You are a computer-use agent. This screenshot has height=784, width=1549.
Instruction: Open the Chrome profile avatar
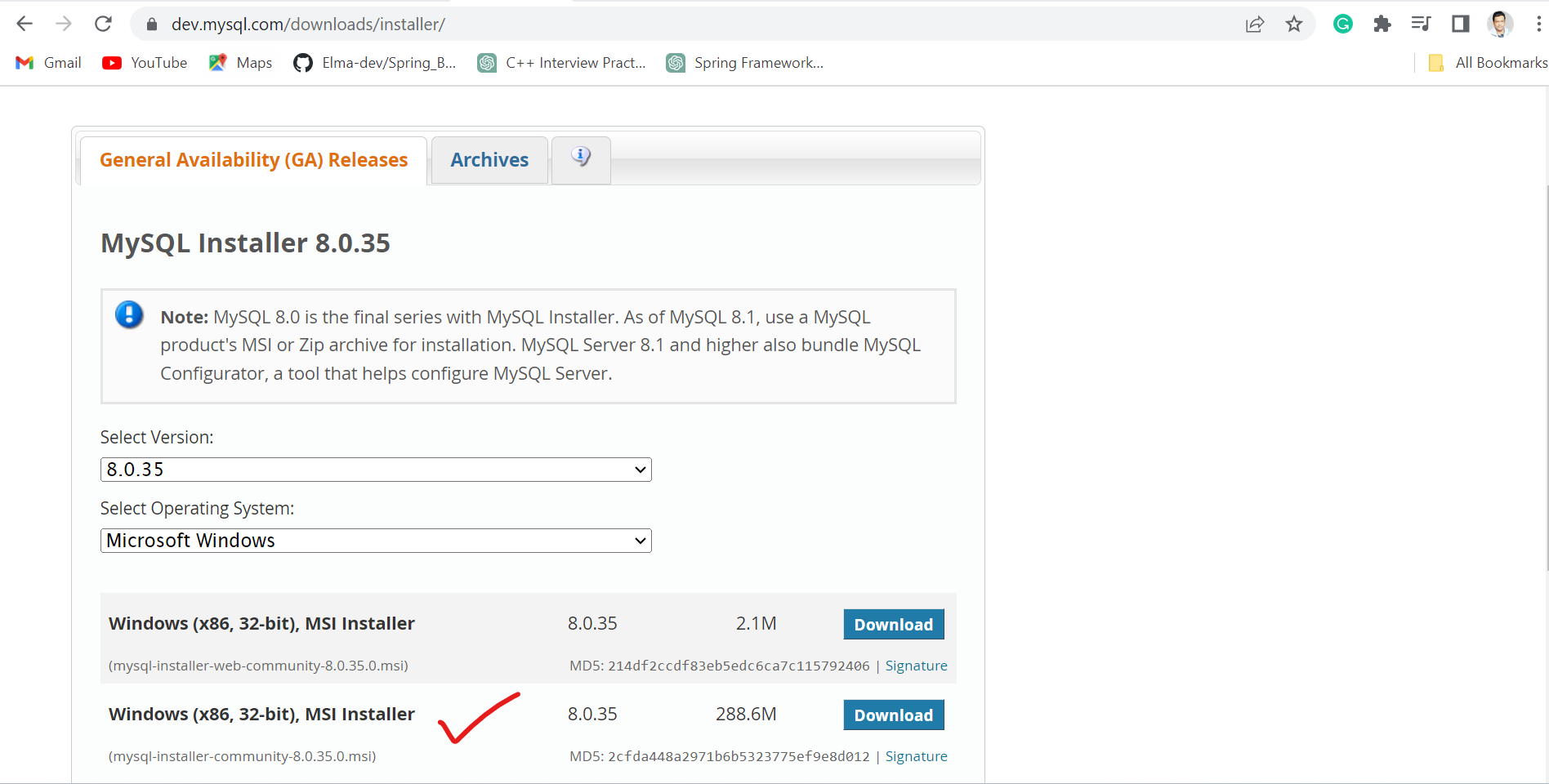pyautogui.click(x=1499, y=24)
